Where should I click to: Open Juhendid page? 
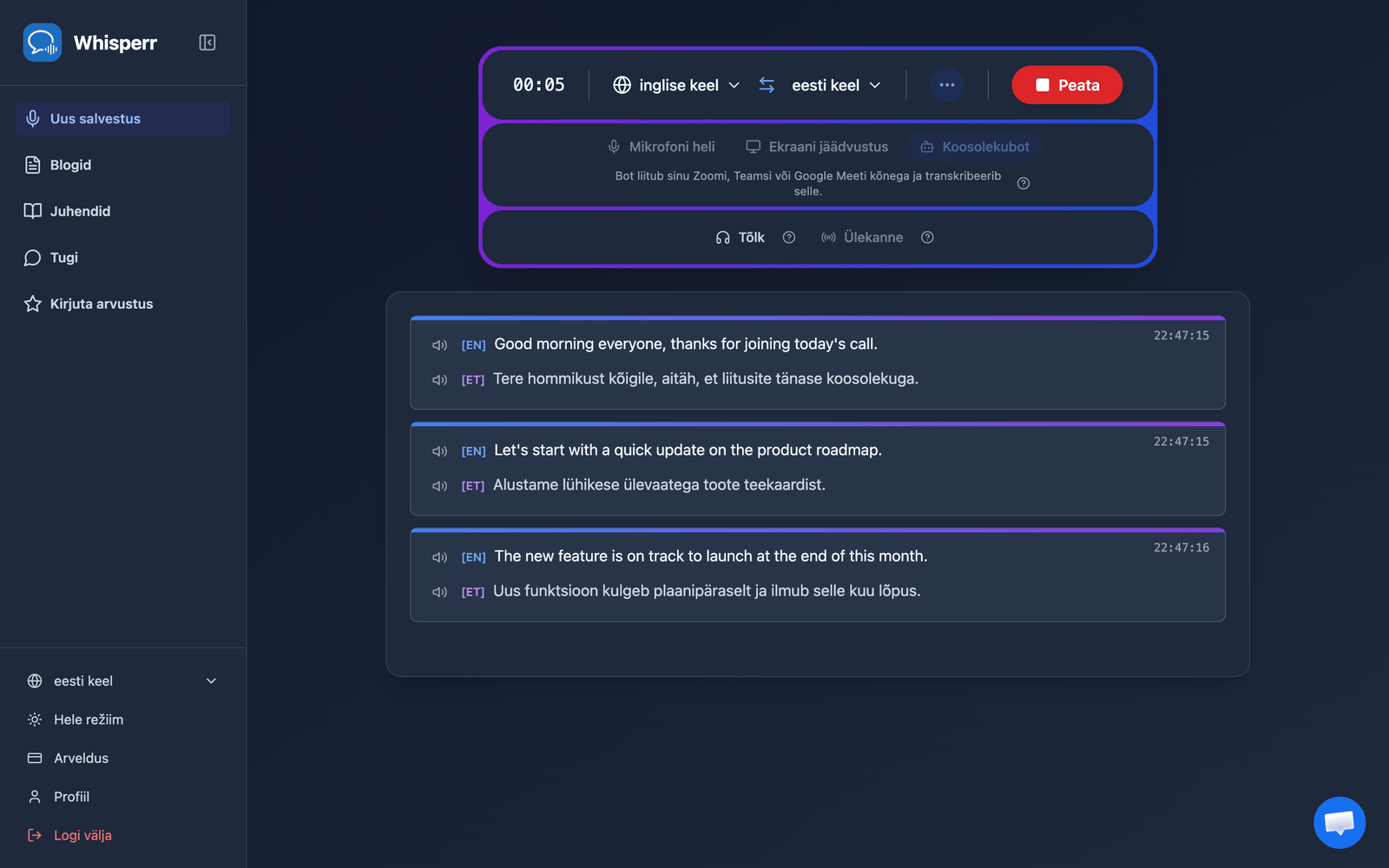coord(122,211)
